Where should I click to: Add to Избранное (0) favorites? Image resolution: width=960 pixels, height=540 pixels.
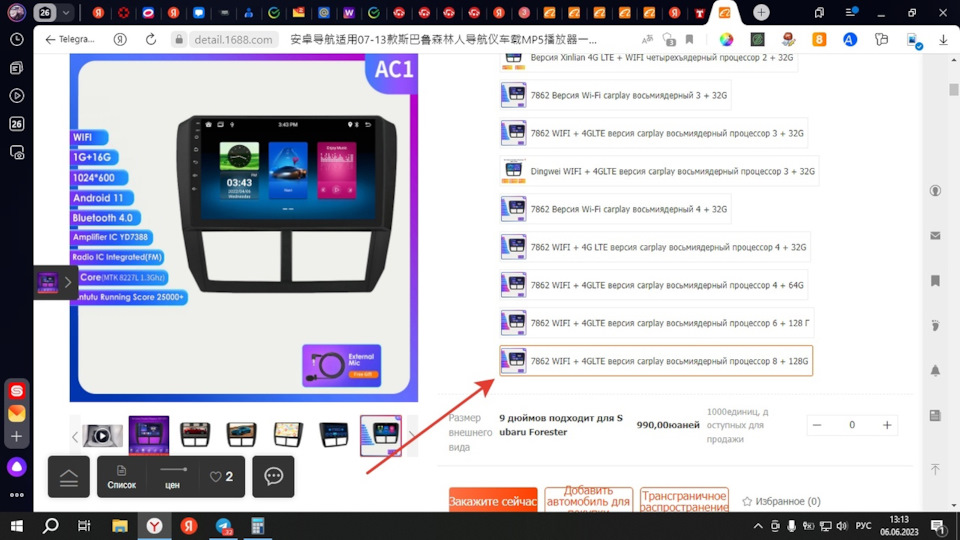[x=781, y=501]
